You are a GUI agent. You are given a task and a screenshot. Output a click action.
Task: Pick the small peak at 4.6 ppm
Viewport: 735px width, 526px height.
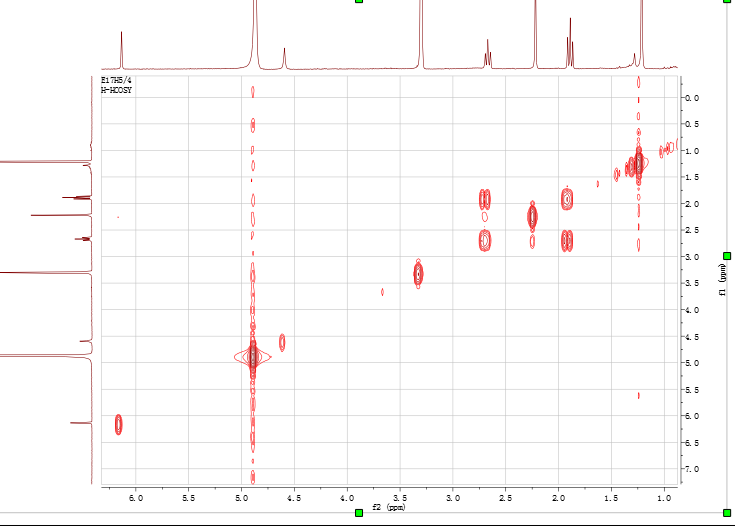(282, 342)
